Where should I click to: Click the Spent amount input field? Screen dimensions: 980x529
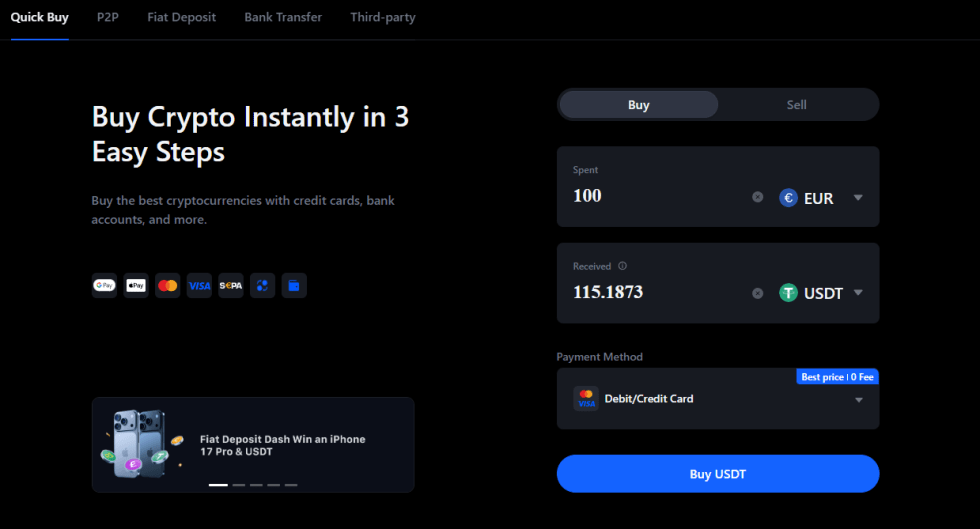click(x=655, y=196)
